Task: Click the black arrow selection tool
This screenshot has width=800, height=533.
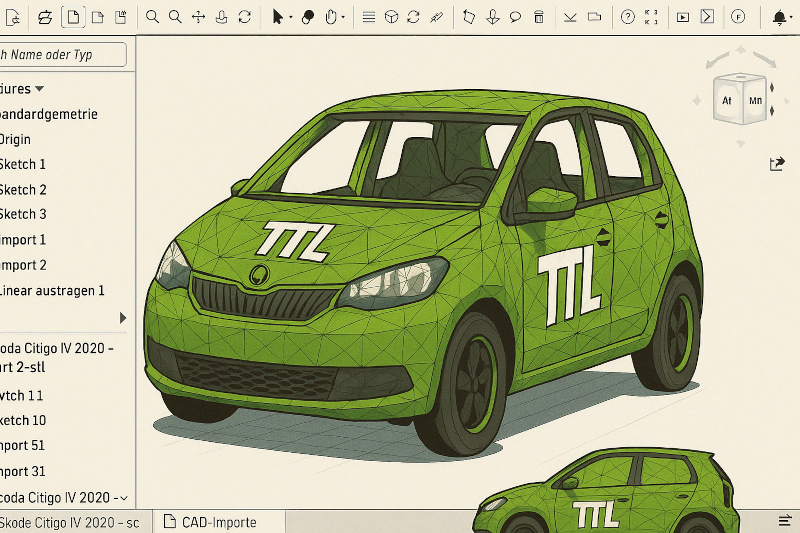Action: [278, 17]
